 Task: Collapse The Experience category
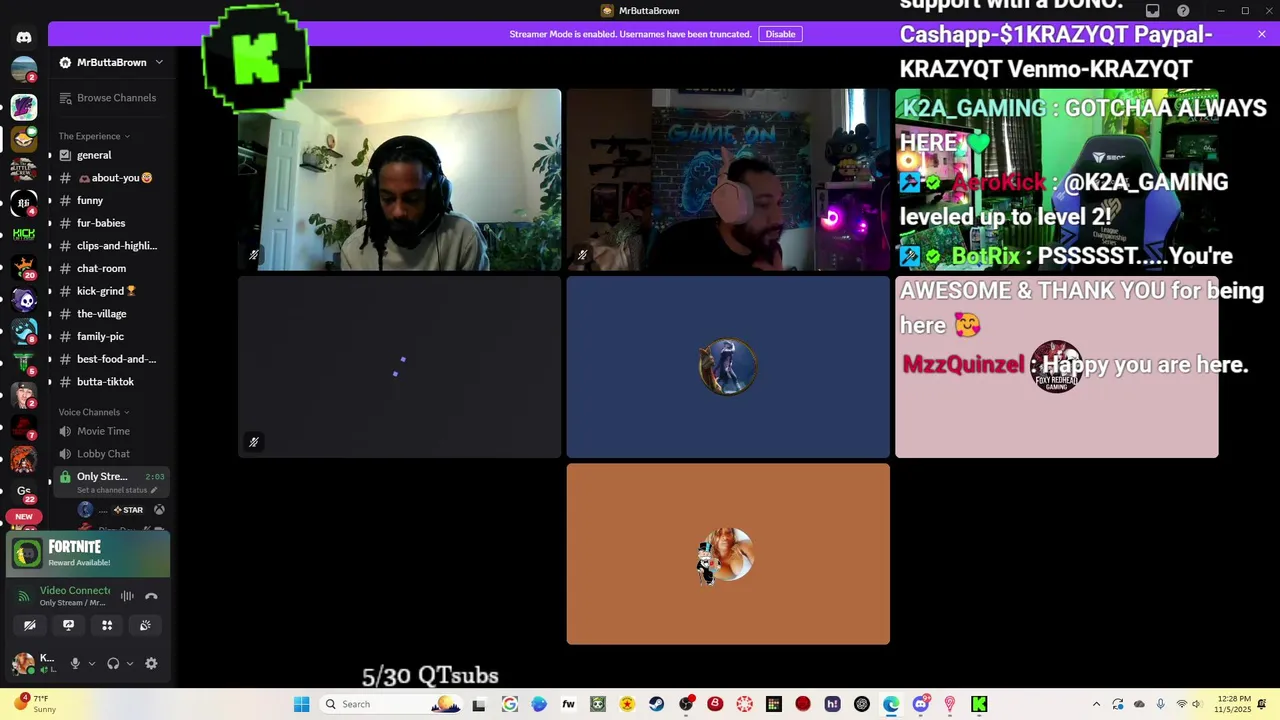click(x=94, y=136)
